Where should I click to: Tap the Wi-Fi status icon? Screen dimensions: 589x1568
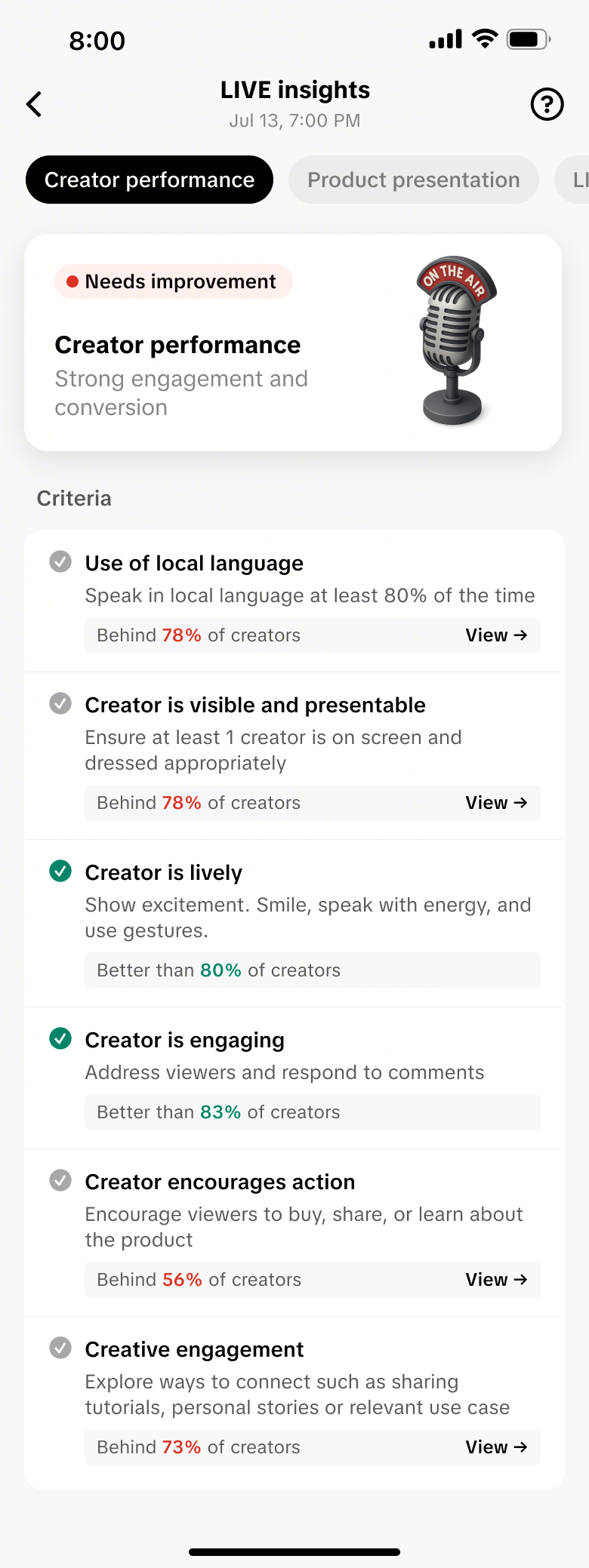485,39
